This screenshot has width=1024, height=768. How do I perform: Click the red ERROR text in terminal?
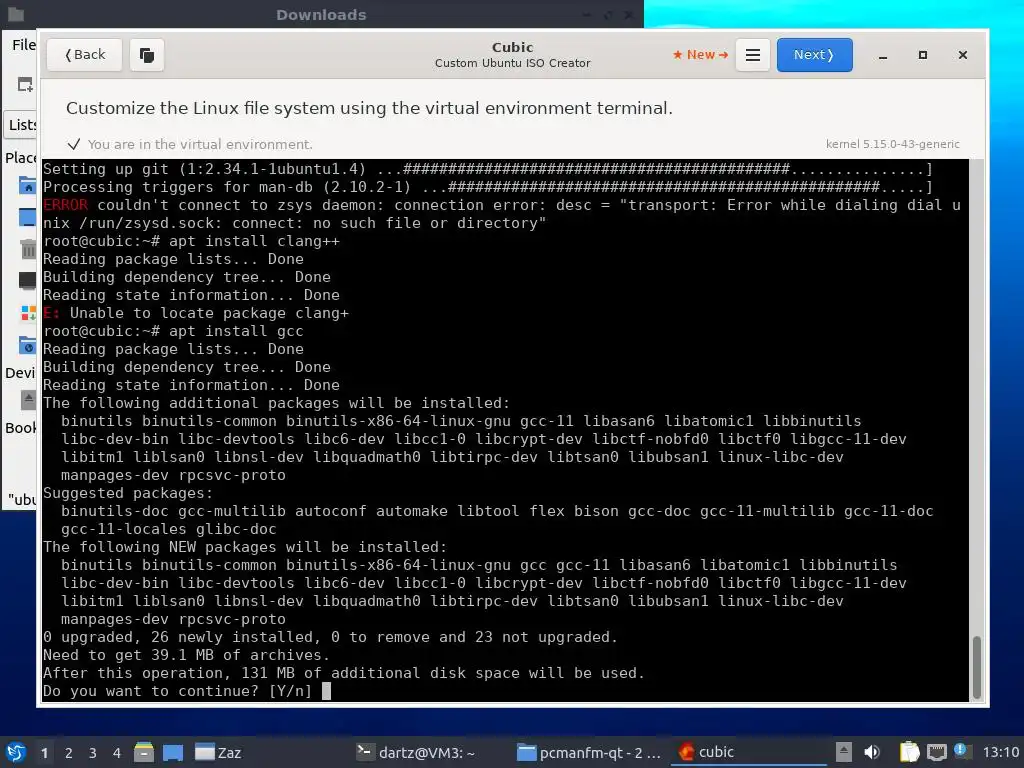tap(65, 205)
